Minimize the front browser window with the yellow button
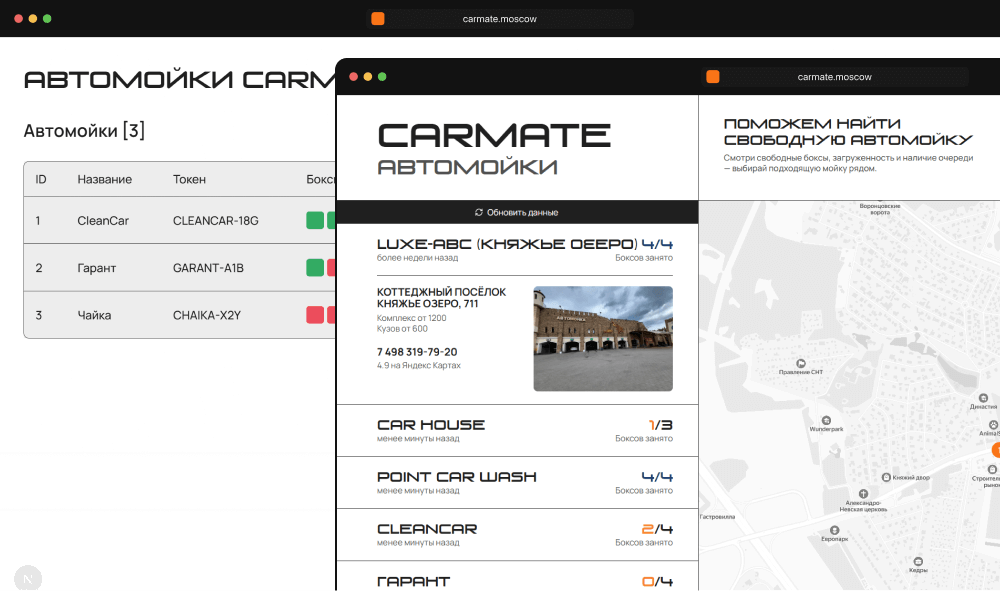Image resolution: width=1000 pixels, height=591 pixels. click(368, 77)
